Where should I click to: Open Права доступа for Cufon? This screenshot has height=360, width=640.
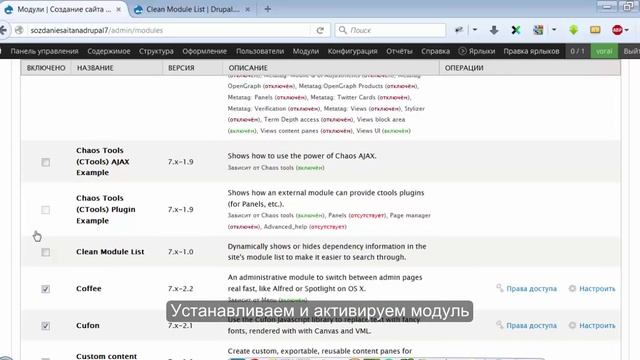[x=531, y=325]
